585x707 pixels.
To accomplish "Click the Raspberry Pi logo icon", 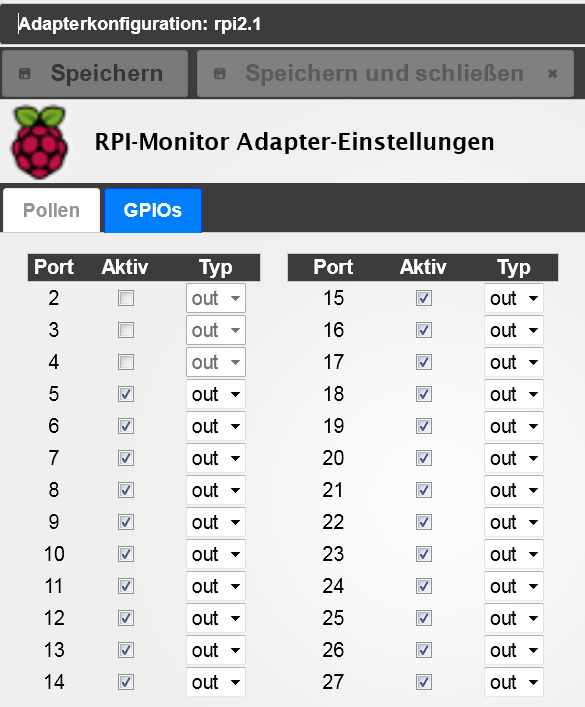I will point(40,142).
